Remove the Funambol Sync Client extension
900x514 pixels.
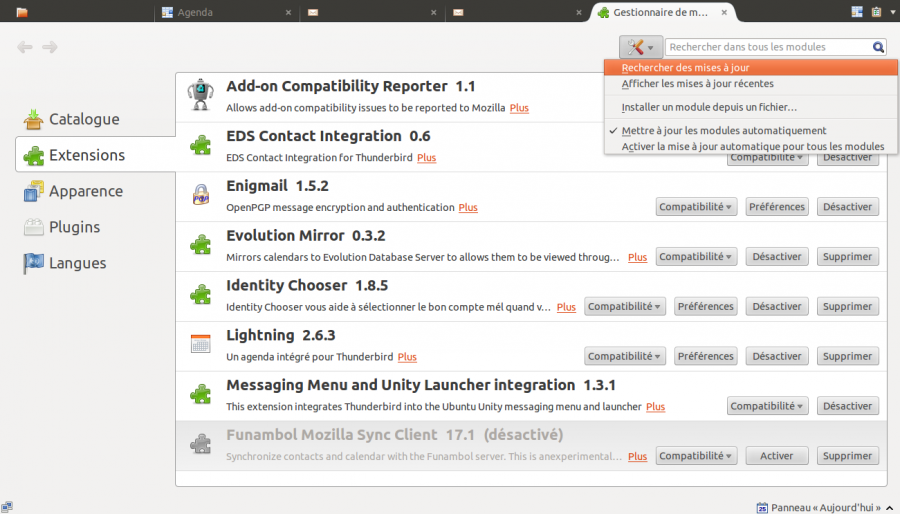pos(847,456)
